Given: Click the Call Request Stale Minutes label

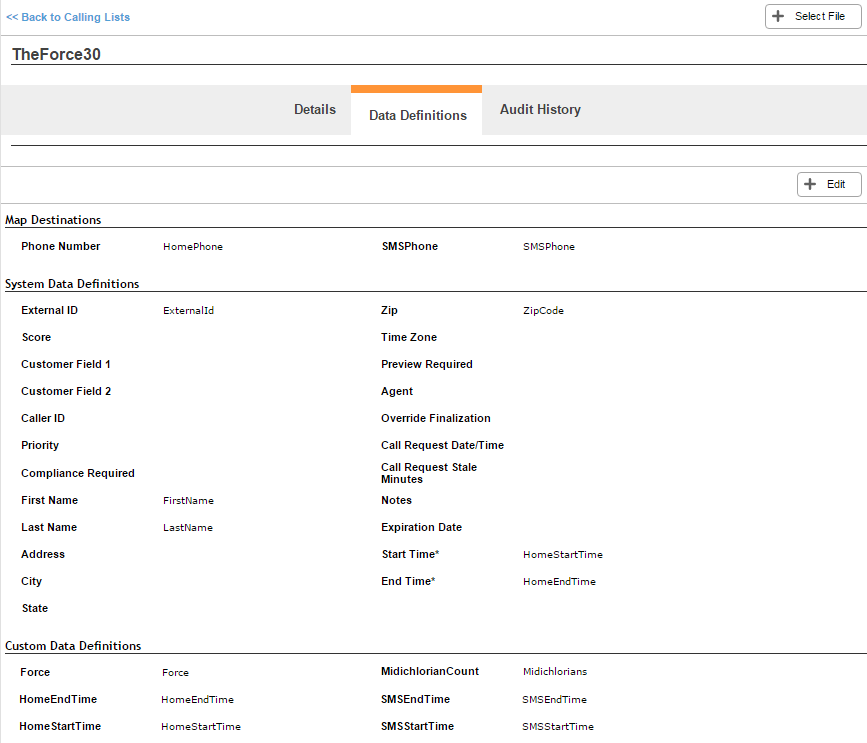Looking at the screenshot, I should 429,473.
